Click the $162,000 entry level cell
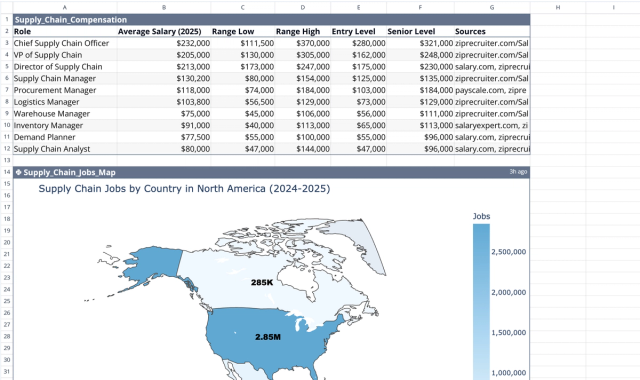640x380 pixels. 358,55
